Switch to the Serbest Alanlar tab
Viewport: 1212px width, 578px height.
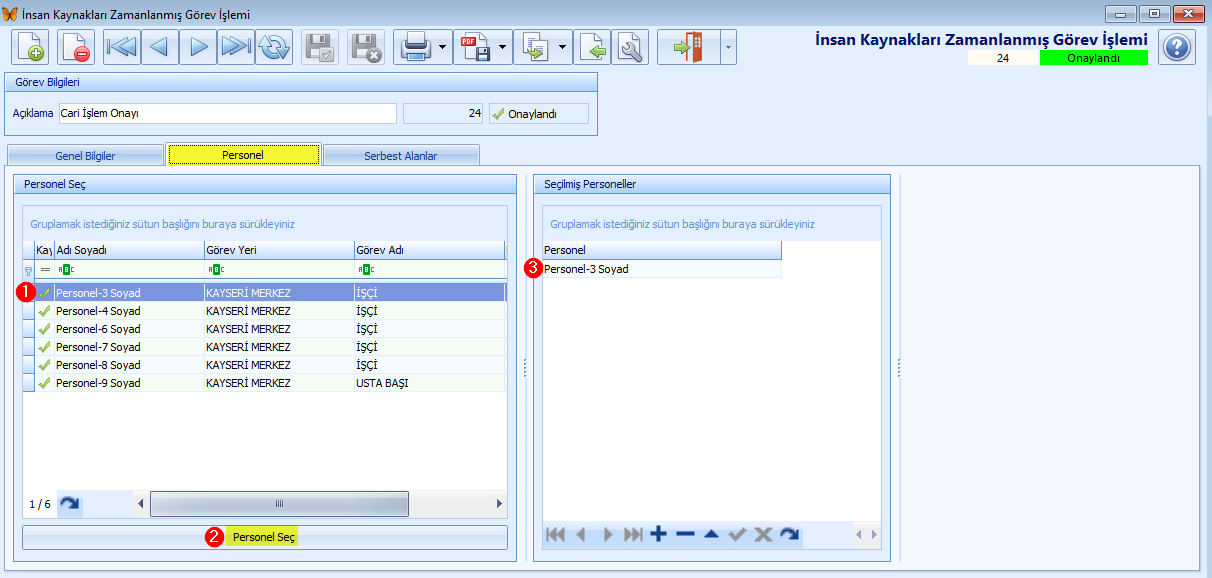pos(401,156)
